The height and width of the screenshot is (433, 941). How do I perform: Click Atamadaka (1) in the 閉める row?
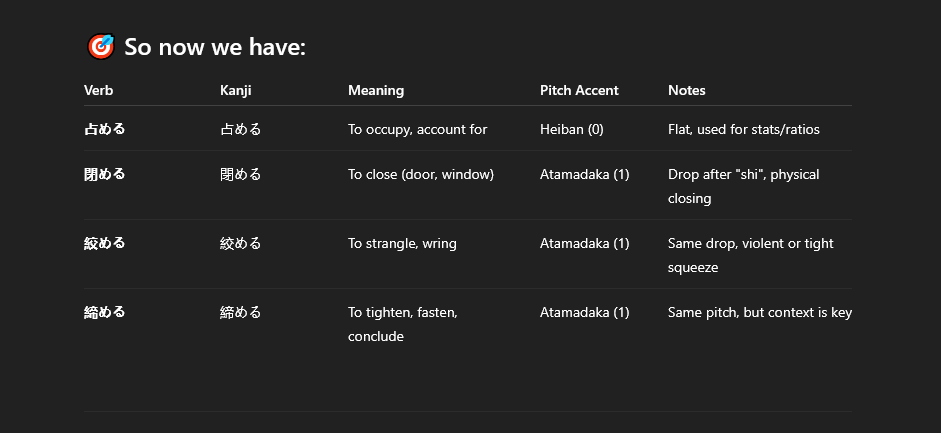click(585, 175)
